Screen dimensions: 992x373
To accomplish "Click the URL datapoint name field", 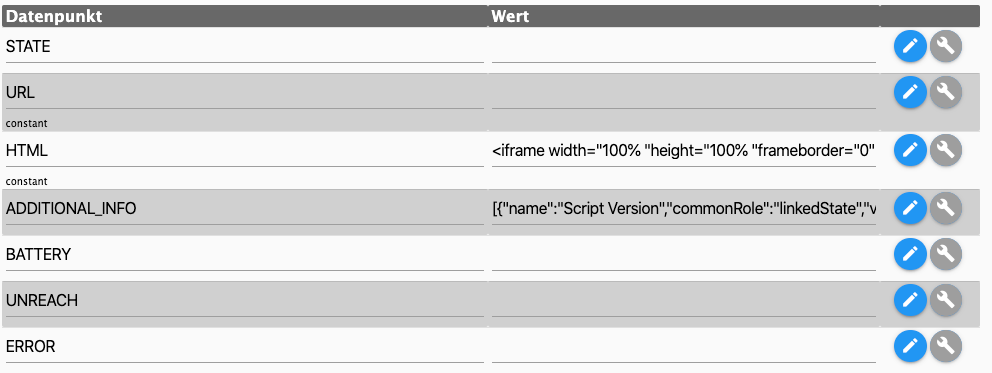I will tap(244, 93).
